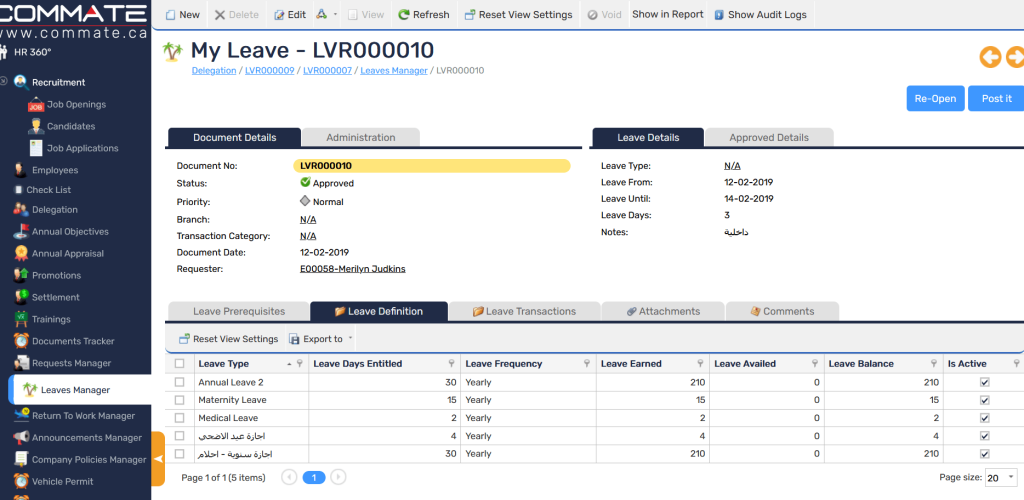Click the orange back arrow icon
The image size is (1024, 500).
[990, 57]
